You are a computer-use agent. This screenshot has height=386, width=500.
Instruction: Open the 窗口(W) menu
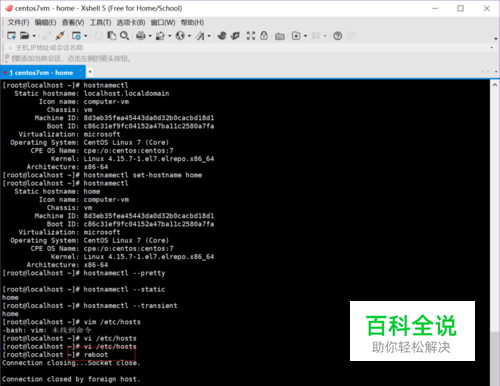tap(163, 23)
